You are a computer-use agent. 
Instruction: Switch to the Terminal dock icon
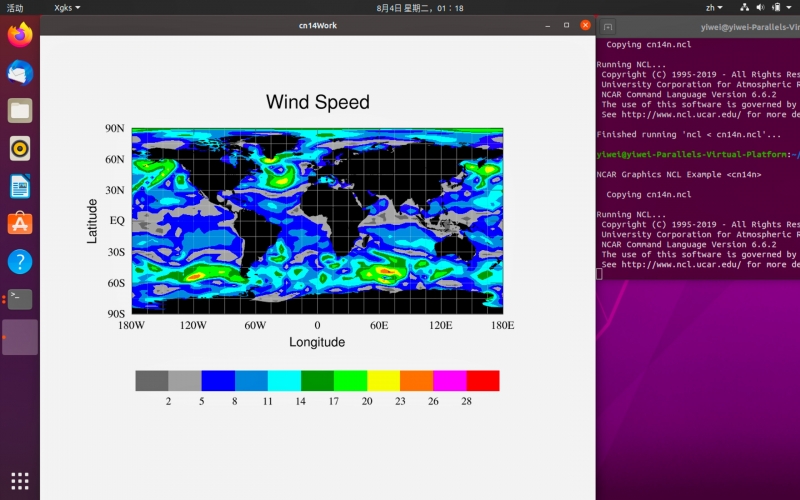20,299
